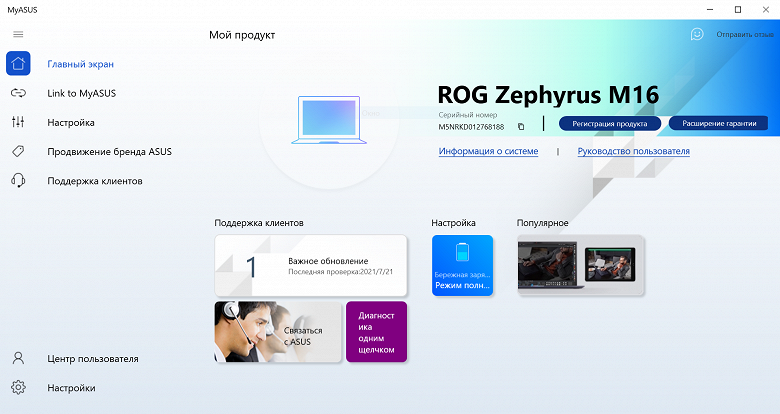Click the user center person icon
The height and width of the screenshot is (414, 780).
point(18,358)
